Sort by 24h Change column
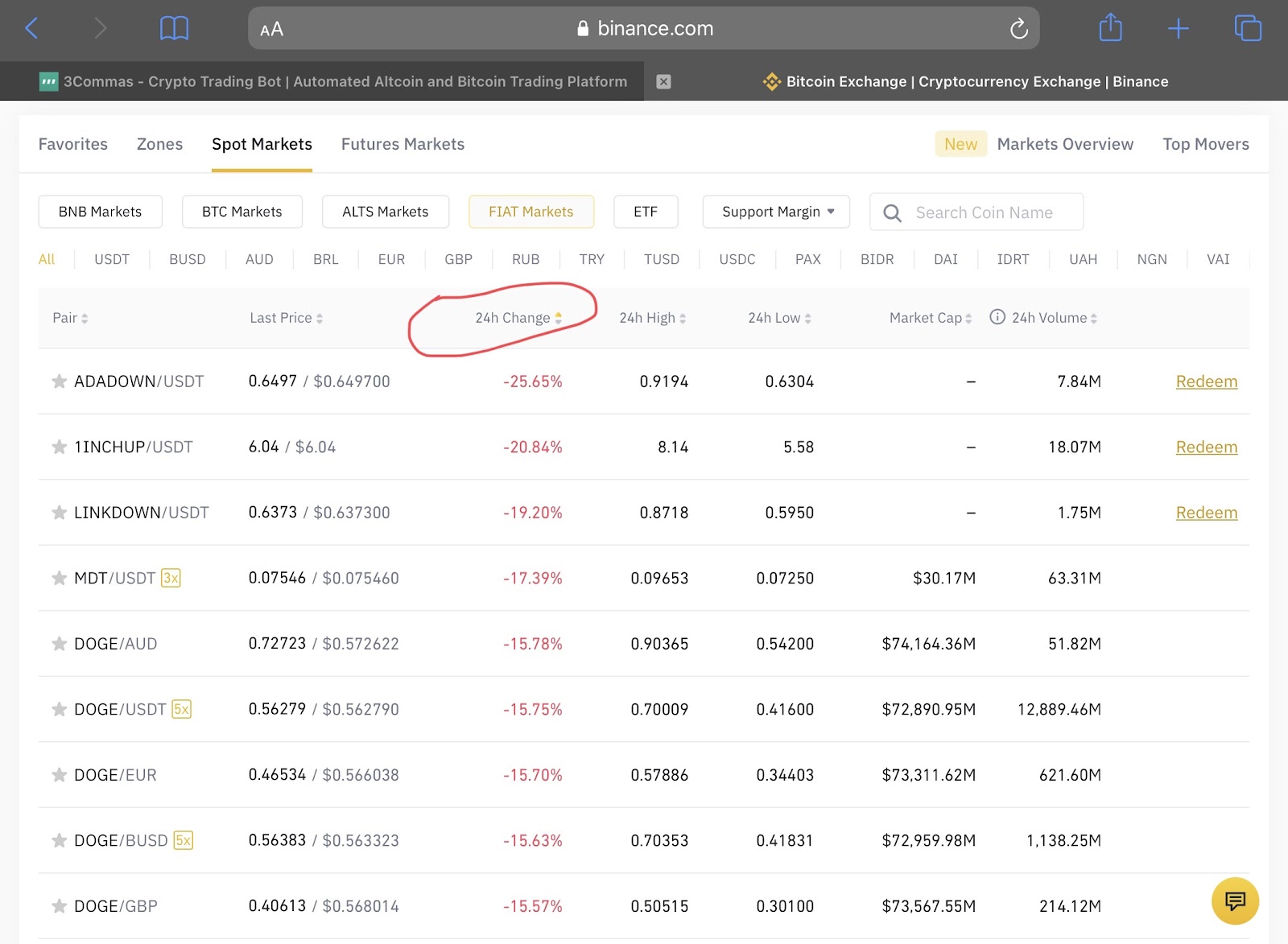1288x944 pixels. pyautogui.click(x=518, y=318)
